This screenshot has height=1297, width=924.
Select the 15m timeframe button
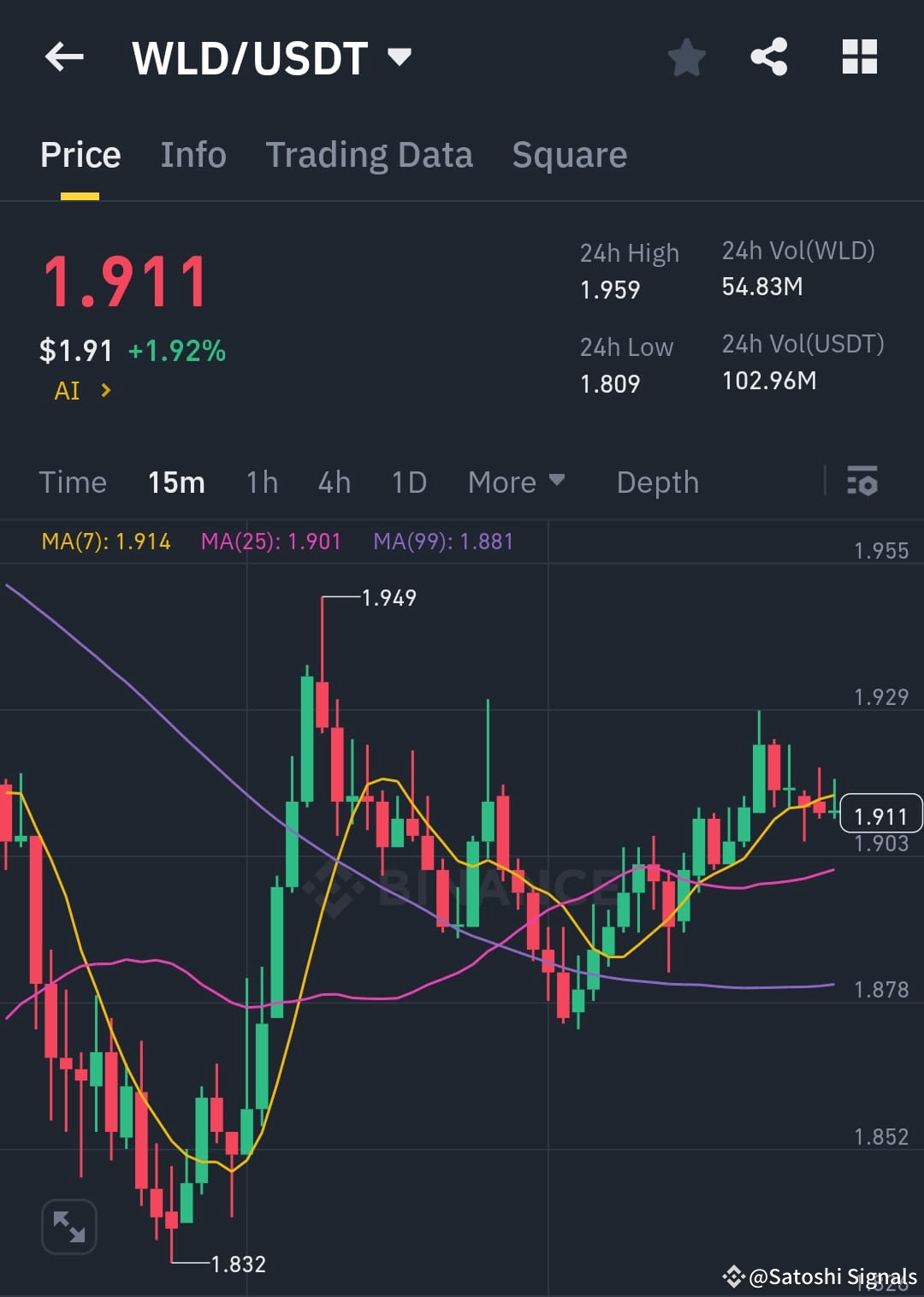[x=176, y=483]
